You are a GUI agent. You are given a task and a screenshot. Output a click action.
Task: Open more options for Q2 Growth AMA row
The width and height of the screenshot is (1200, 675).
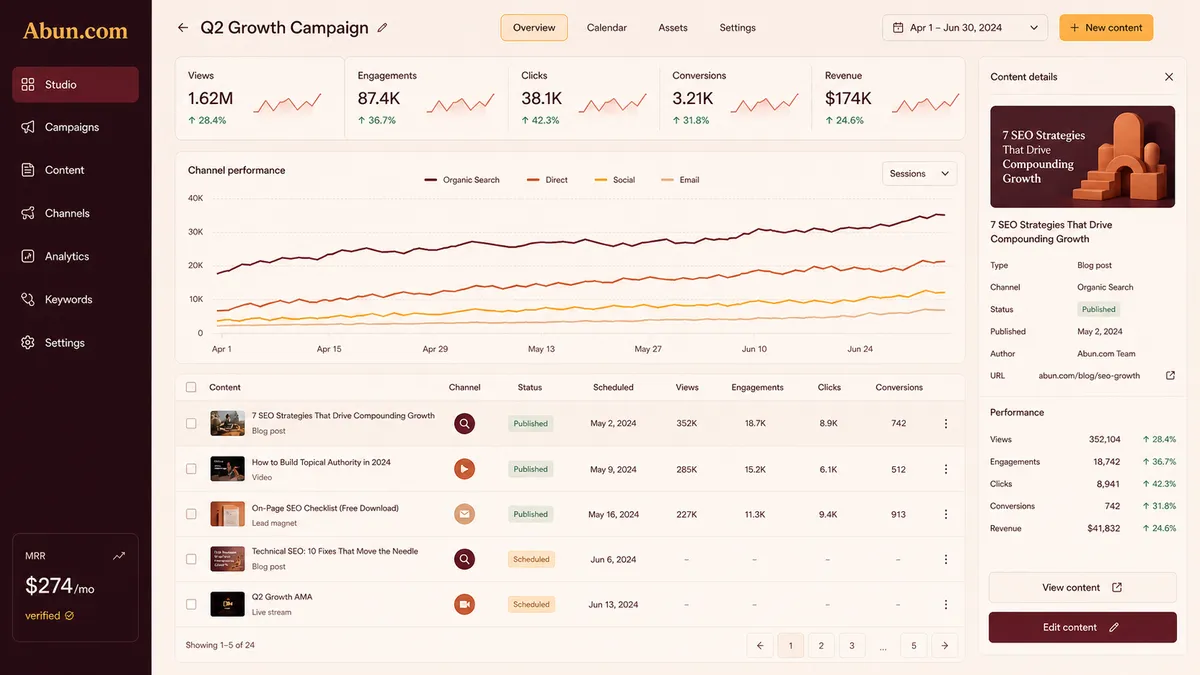coord(946,604)
